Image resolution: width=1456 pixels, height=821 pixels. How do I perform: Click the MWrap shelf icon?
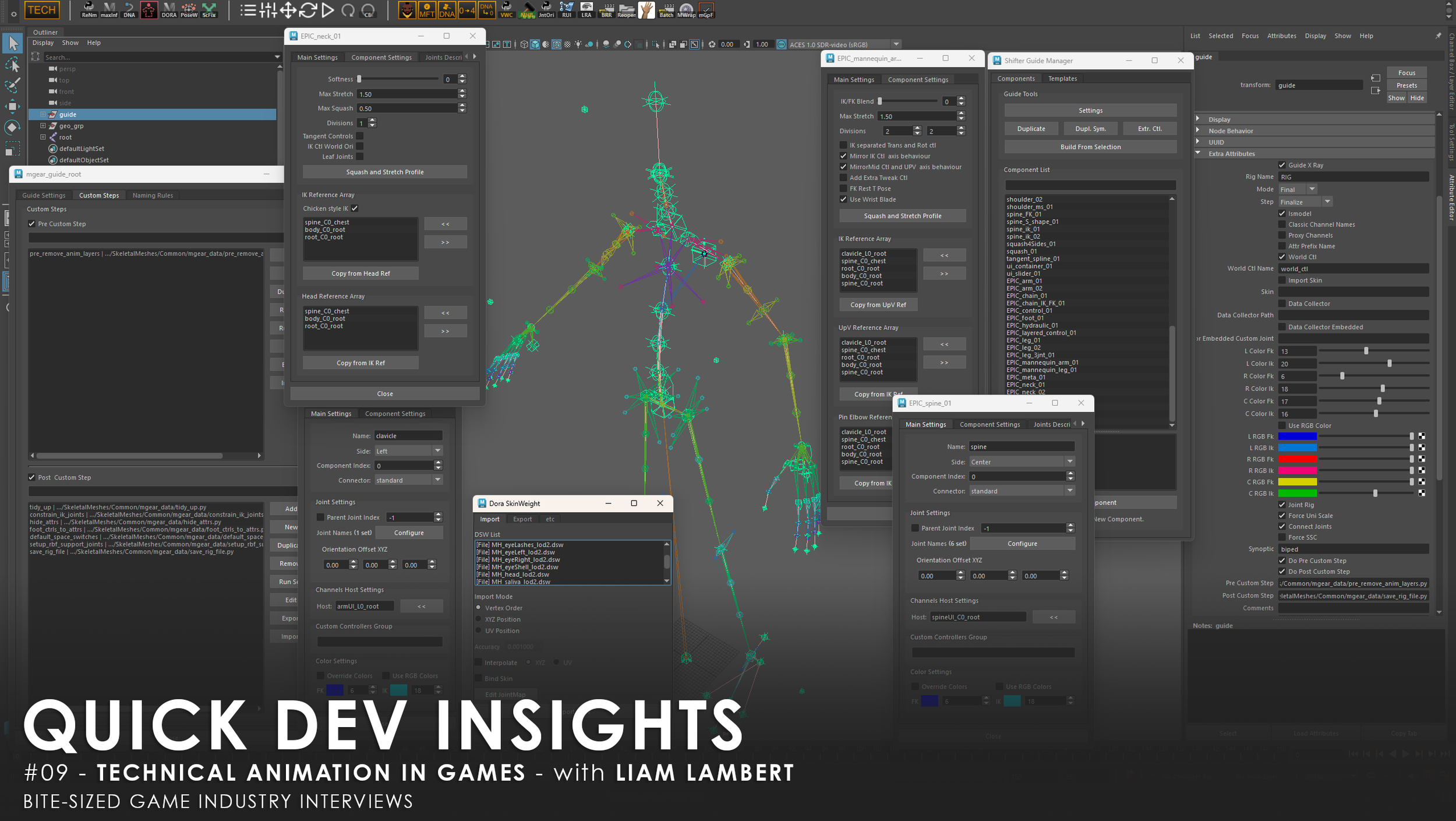point(686,9)
